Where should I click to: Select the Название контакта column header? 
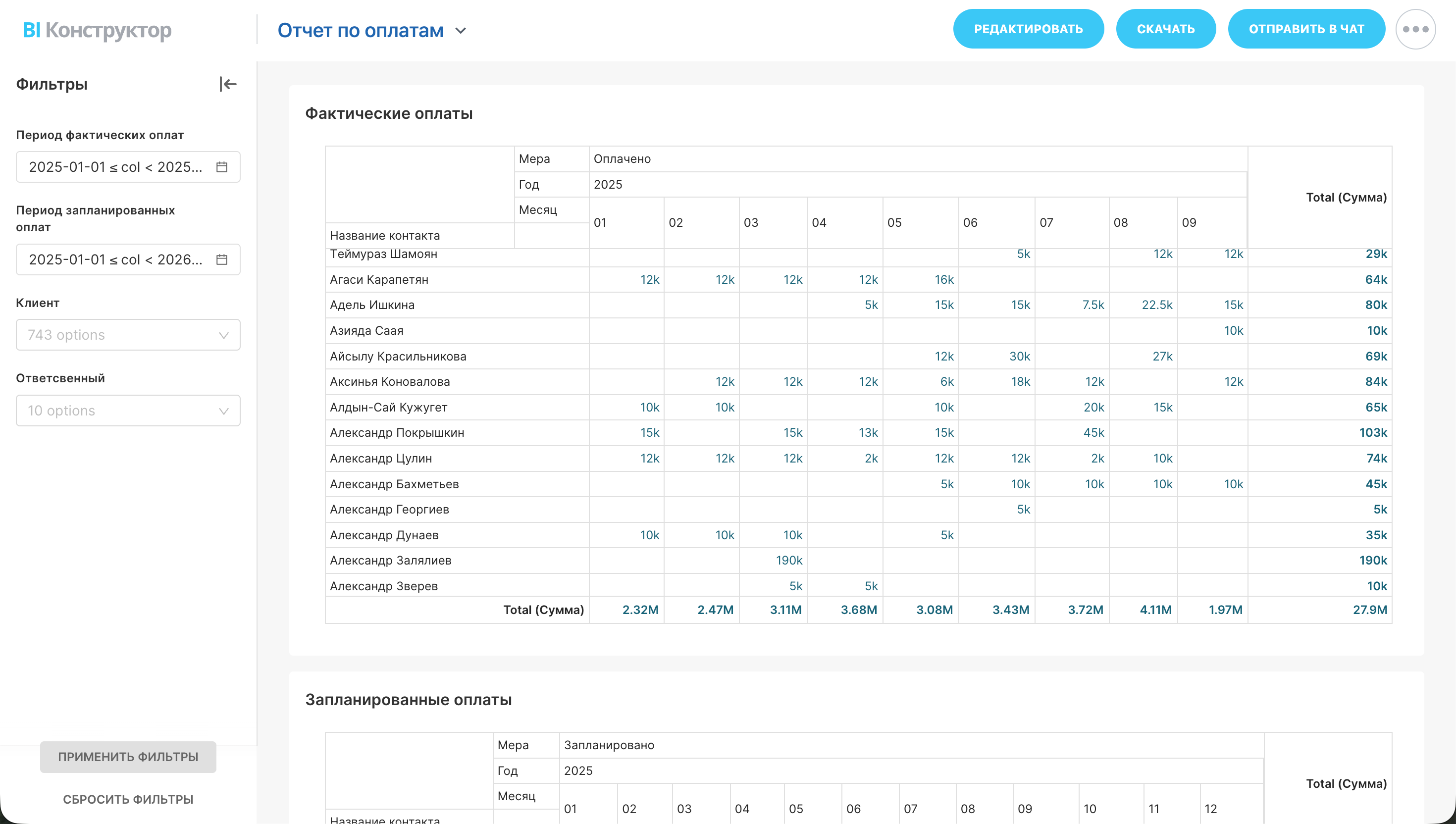(x=385, y=235)
